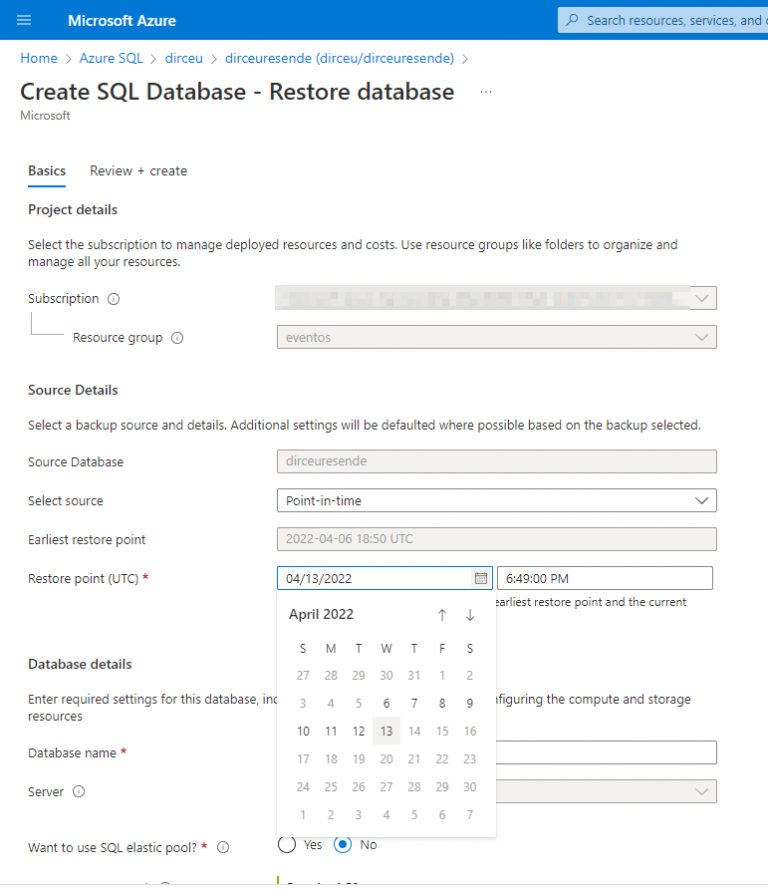Screen dimensions: 768x891
Task: Click the restore time field showing 6:49:00 PM
Action: [x=604, y=578]
